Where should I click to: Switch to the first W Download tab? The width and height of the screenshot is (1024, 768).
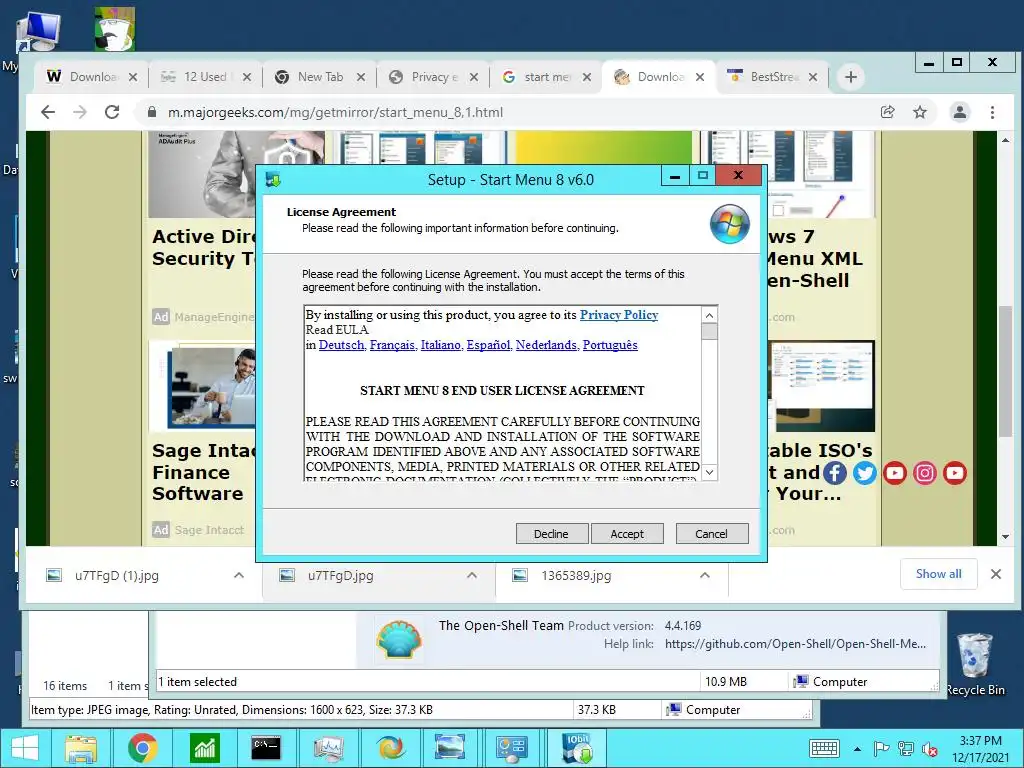coord(91,77)
